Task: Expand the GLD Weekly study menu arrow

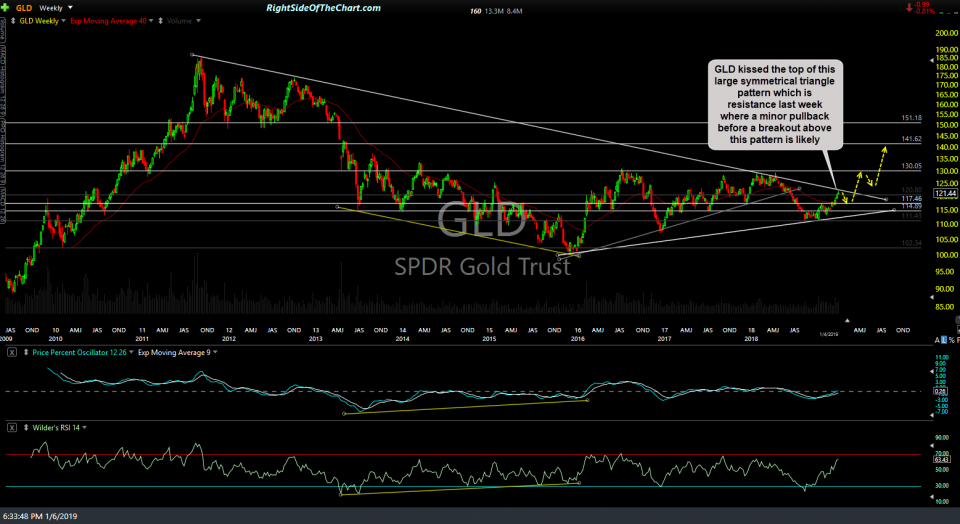Action: 63,21
